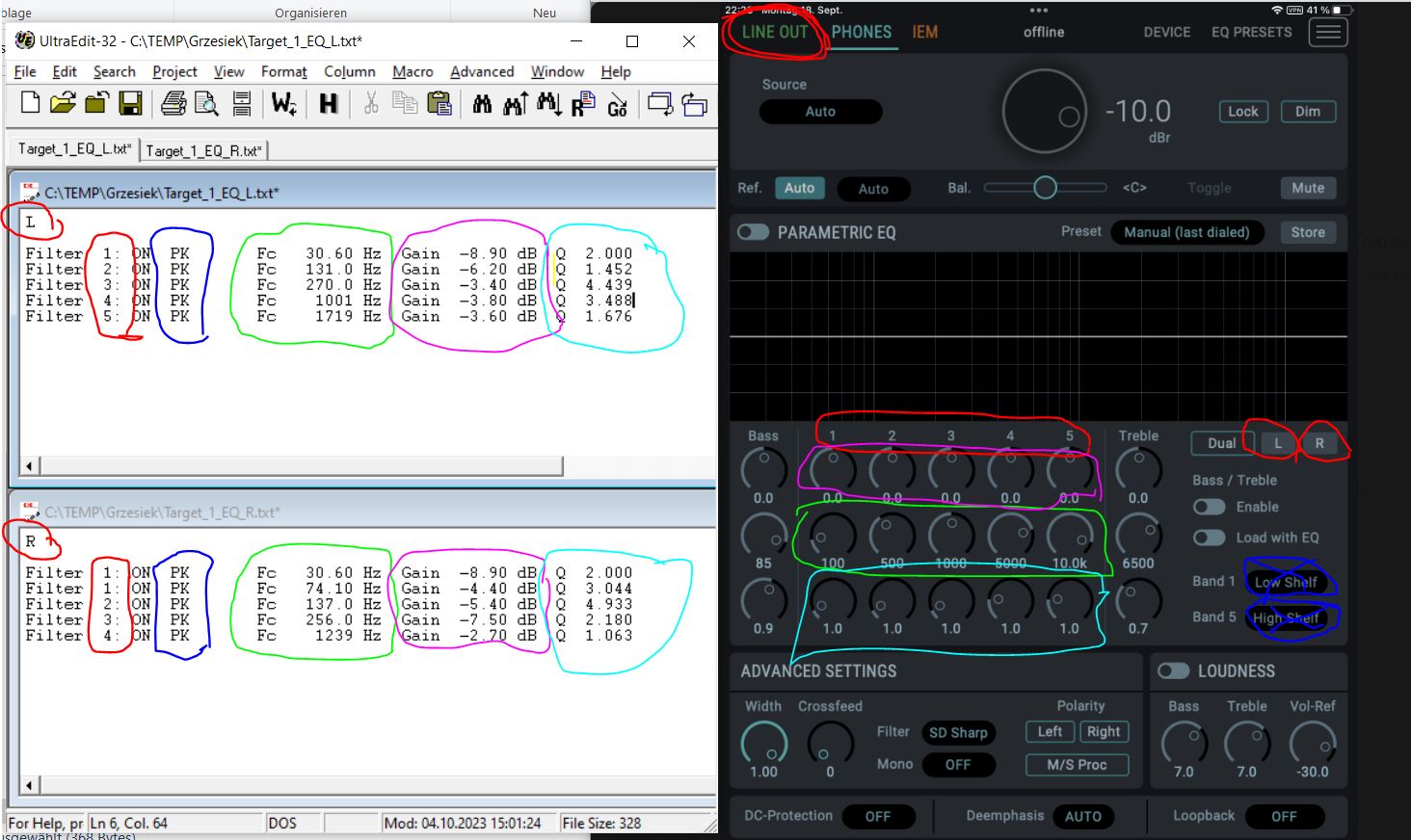Click the Cut scissors icon

tap(371, 103)
